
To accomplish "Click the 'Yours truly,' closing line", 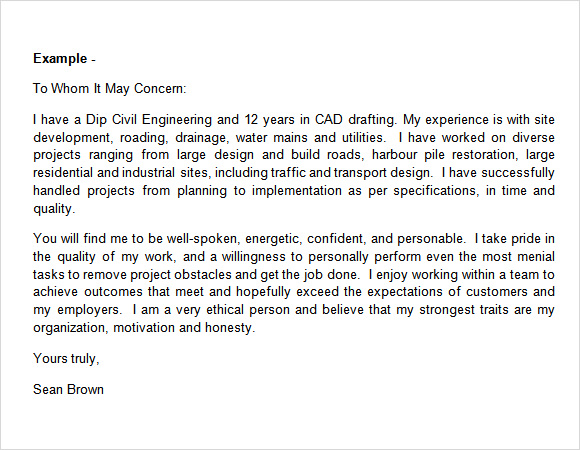I will tap(66, 359).
